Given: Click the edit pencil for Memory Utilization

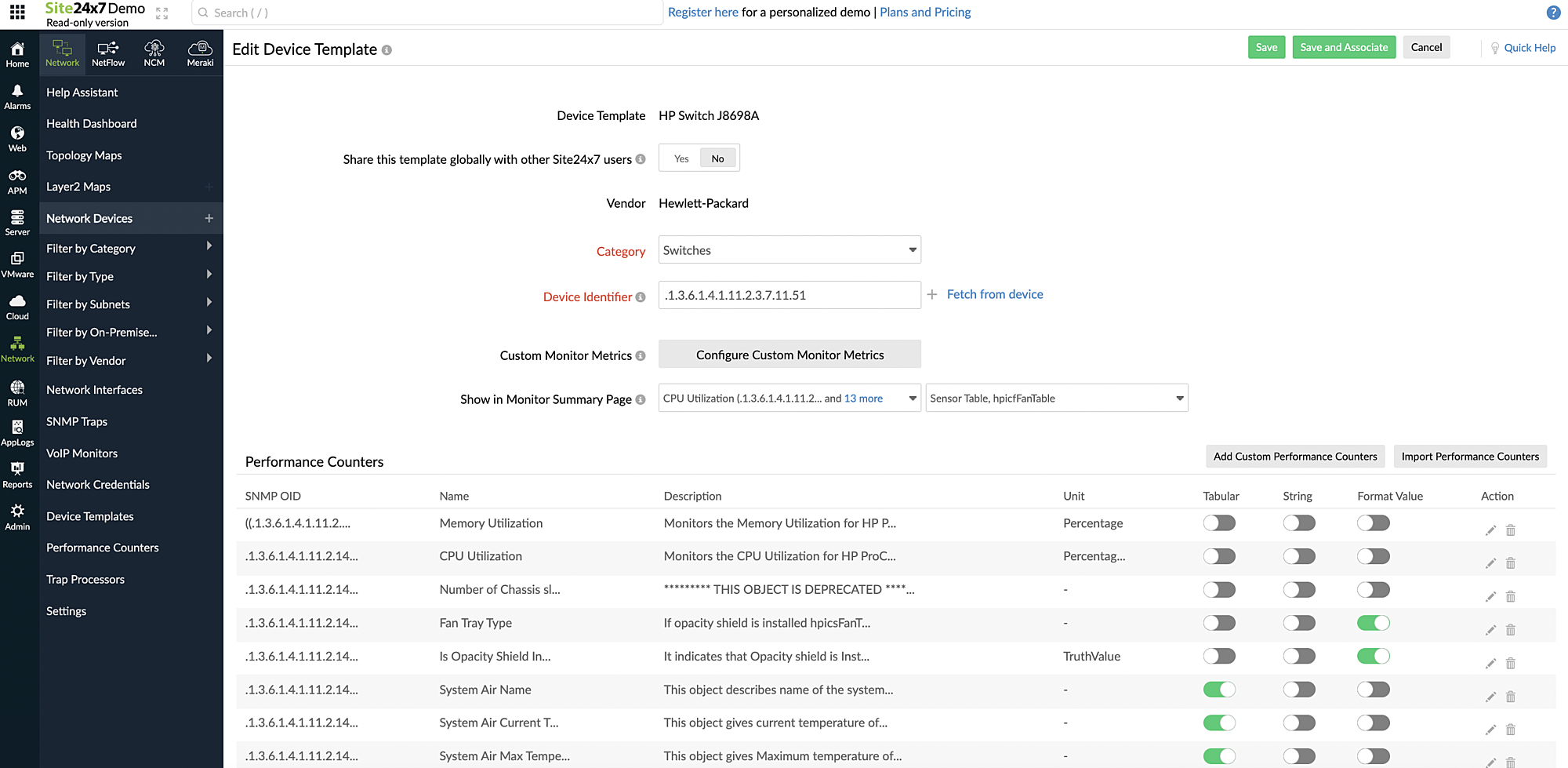Looking at the screenshot, I should coord(1490,530).
